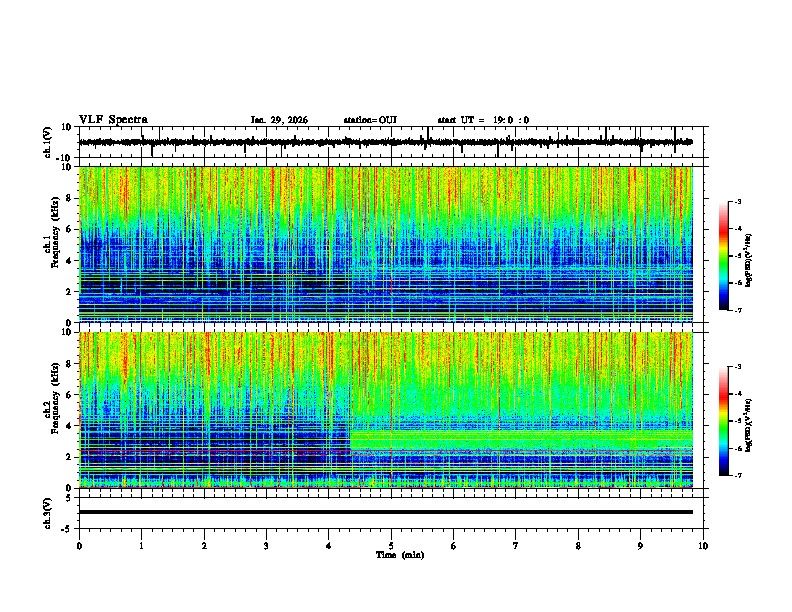The width and height of the screenshot is (792, 612).
Task: Click the '2' kHz tick on the ch.1 frequency axis
Action: click(x=70, y=291)
